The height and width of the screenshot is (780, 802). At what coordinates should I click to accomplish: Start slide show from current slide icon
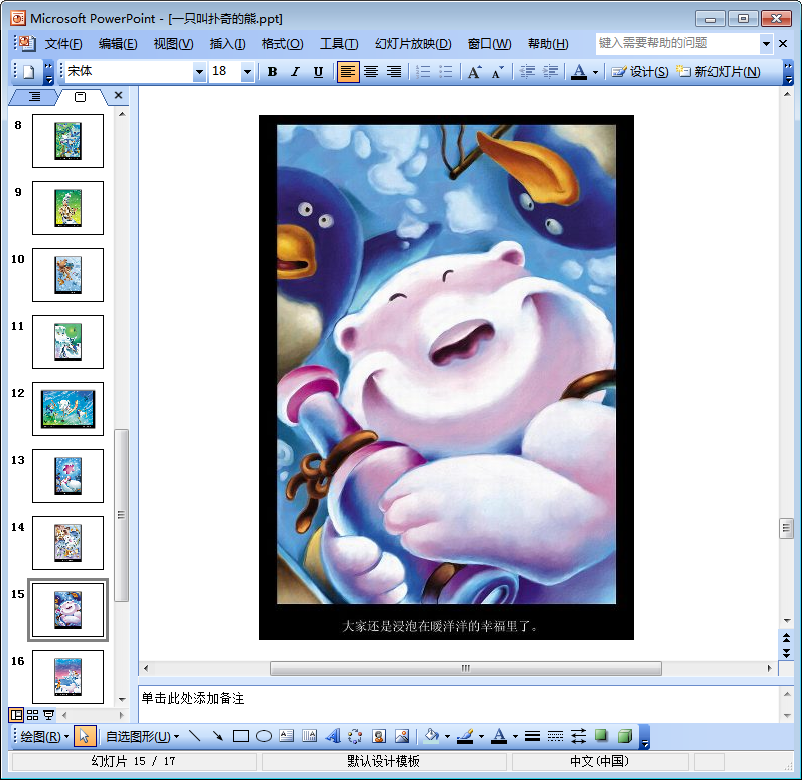pyautogui.click(x=49, y=715)
